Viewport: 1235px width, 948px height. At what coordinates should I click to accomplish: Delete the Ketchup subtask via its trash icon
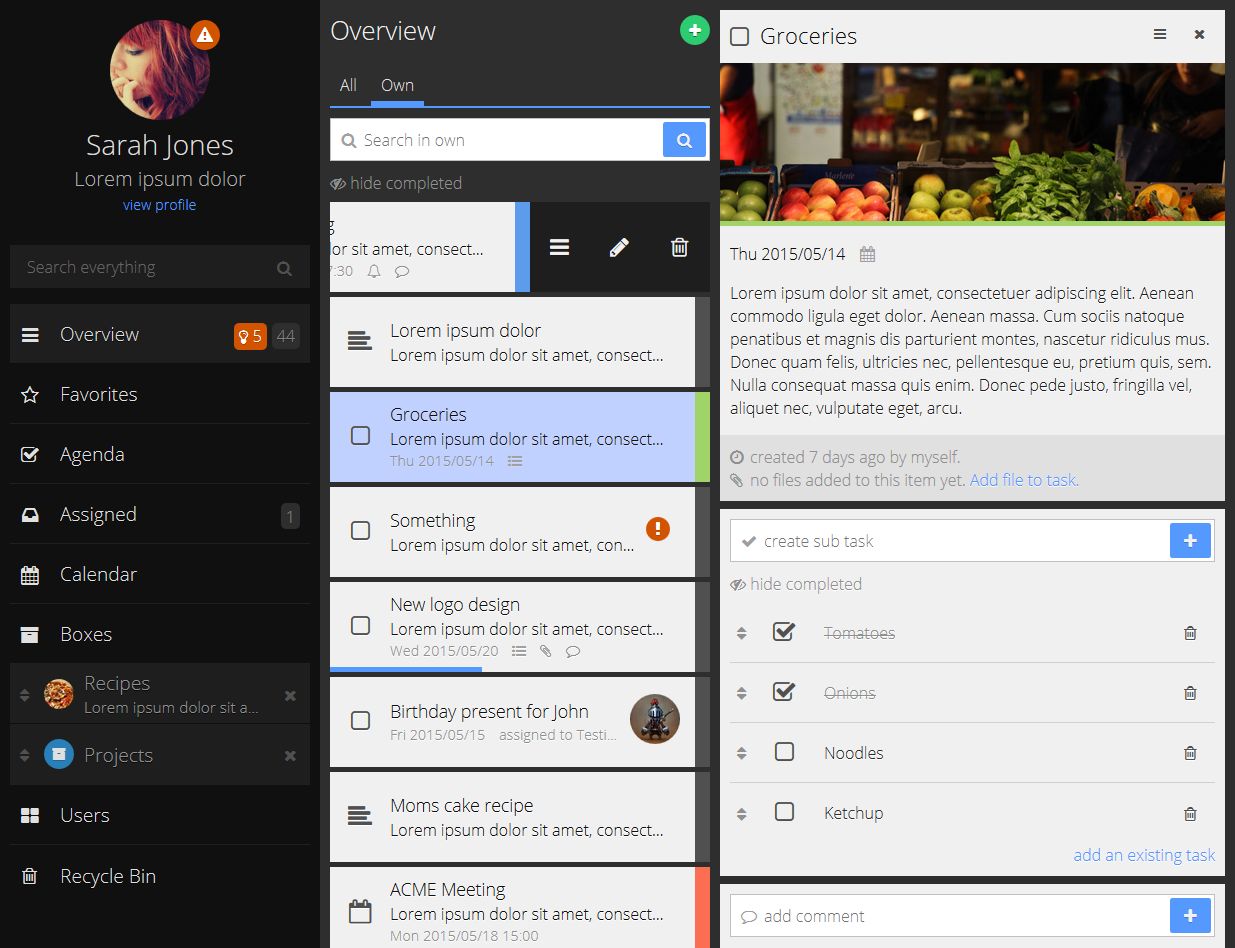click(1190, 813)
